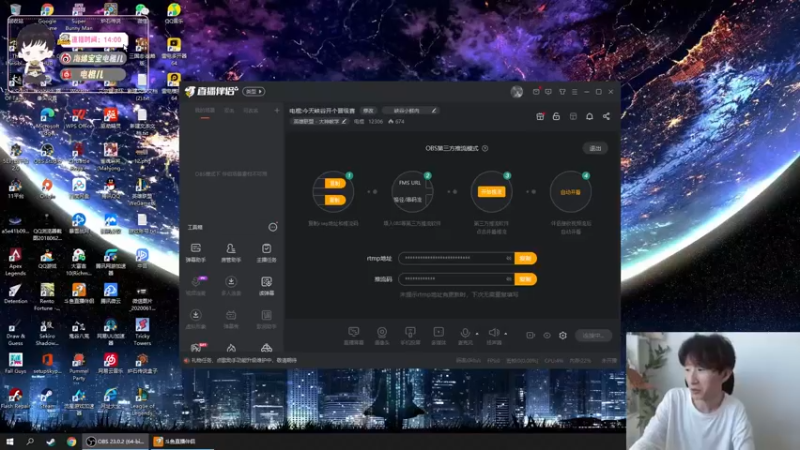This screenshot has width=800, height=450.
Task: Click the masked stream key field
Action: pos(456,279)
